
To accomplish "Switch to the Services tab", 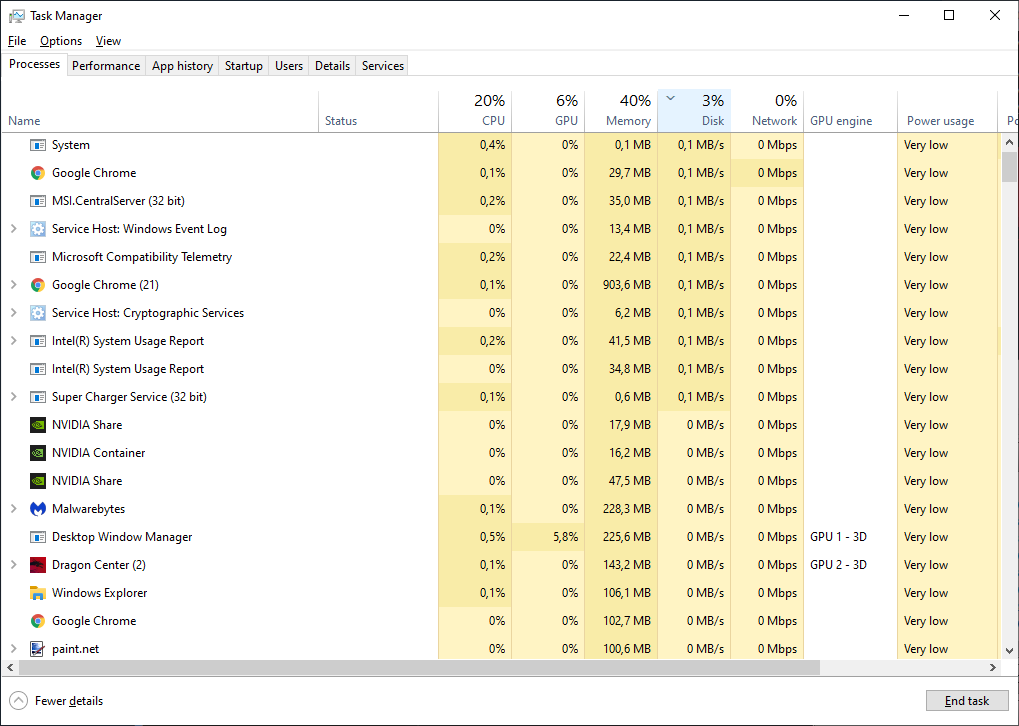I will pyautogui.click(x=383, y=66).
